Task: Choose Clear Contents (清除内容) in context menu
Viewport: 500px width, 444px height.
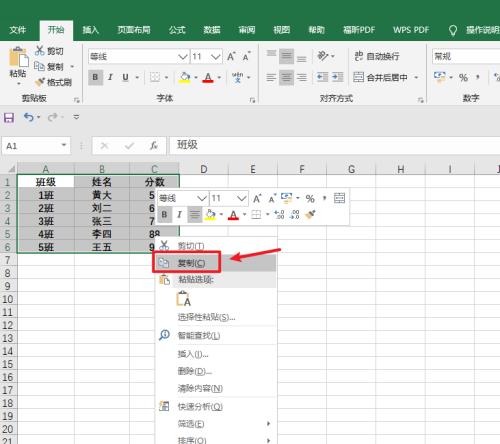Action: click(216, 388)
